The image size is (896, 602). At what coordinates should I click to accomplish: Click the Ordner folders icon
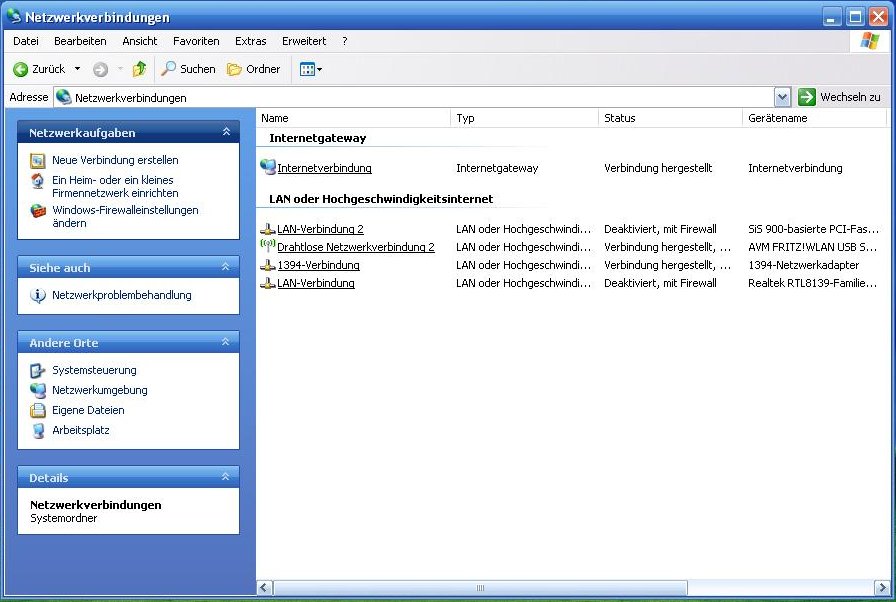click(x=234, y=69)
